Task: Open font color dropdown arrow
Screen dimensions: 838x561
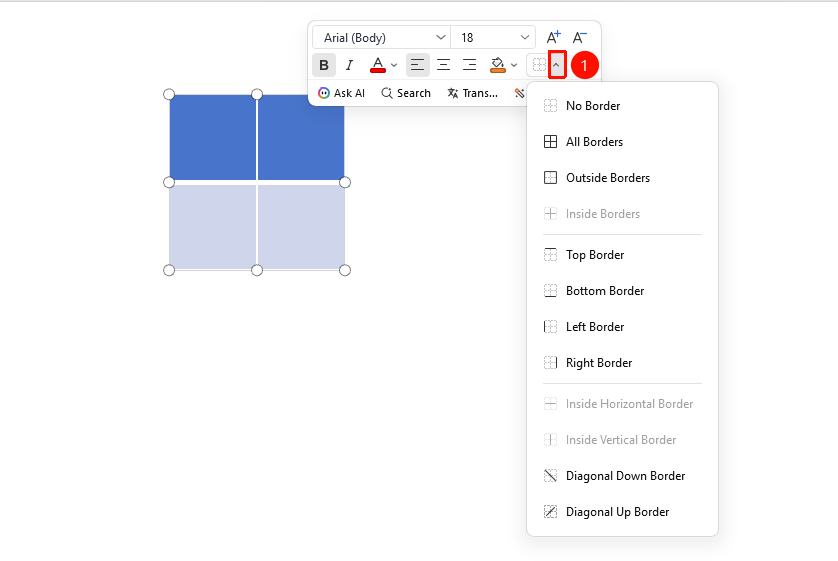Action: [394, 65]
